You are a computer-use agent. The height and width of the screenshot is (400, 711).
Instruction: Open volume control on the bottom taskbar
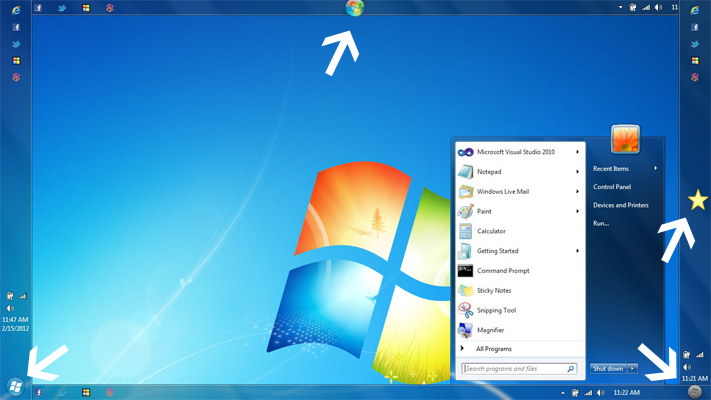(601, 393)
